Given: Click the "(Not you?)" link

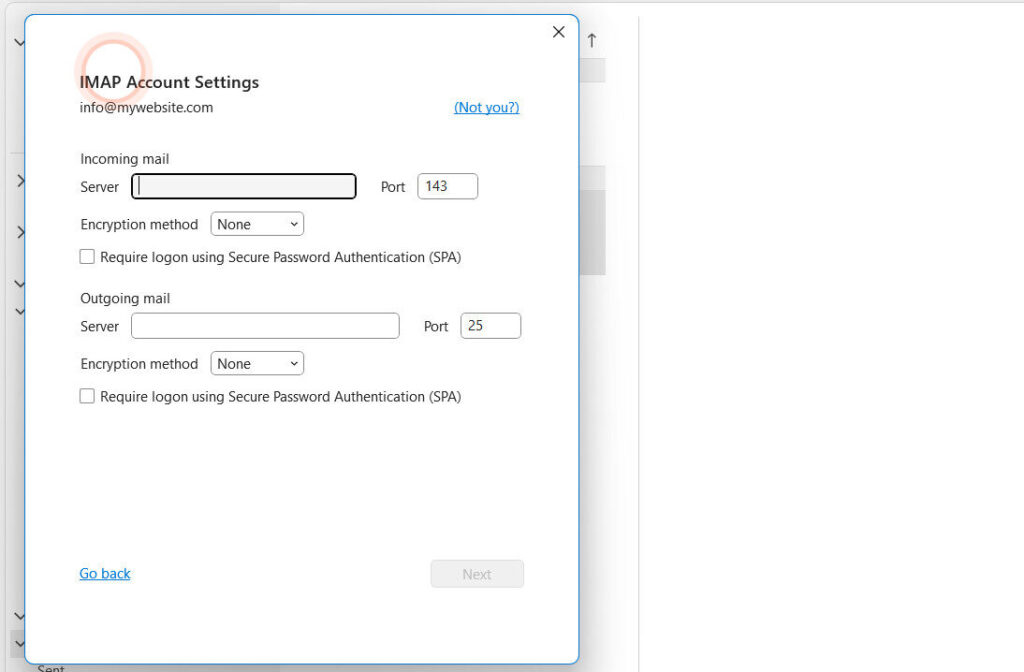Looking at the screenshot, I should 486,107.
